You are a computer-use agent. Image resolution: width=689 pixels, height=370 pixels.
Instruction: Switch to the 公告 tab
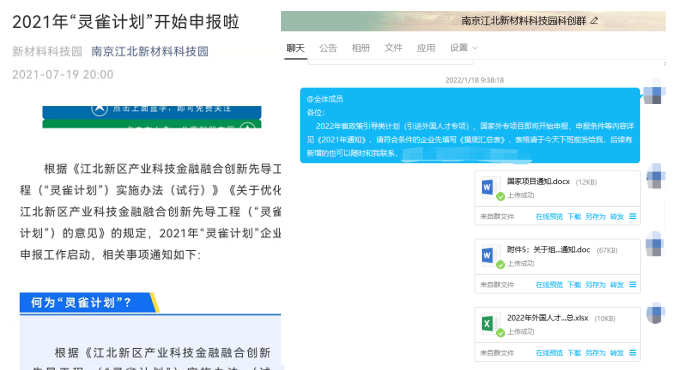(328, 48)
